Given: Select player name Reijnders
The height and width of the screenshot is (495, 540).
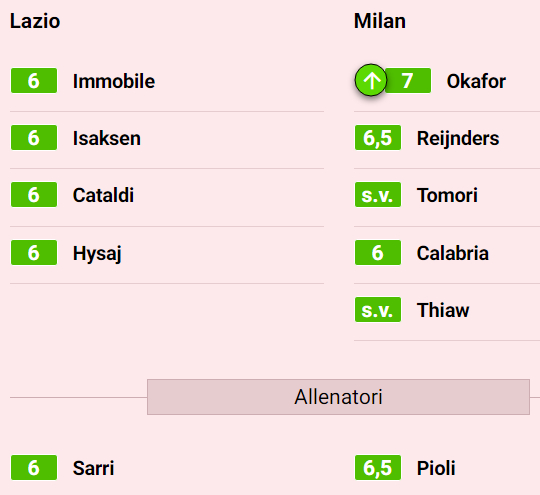Looking at the screenshot, I should (x=458, y=138).
